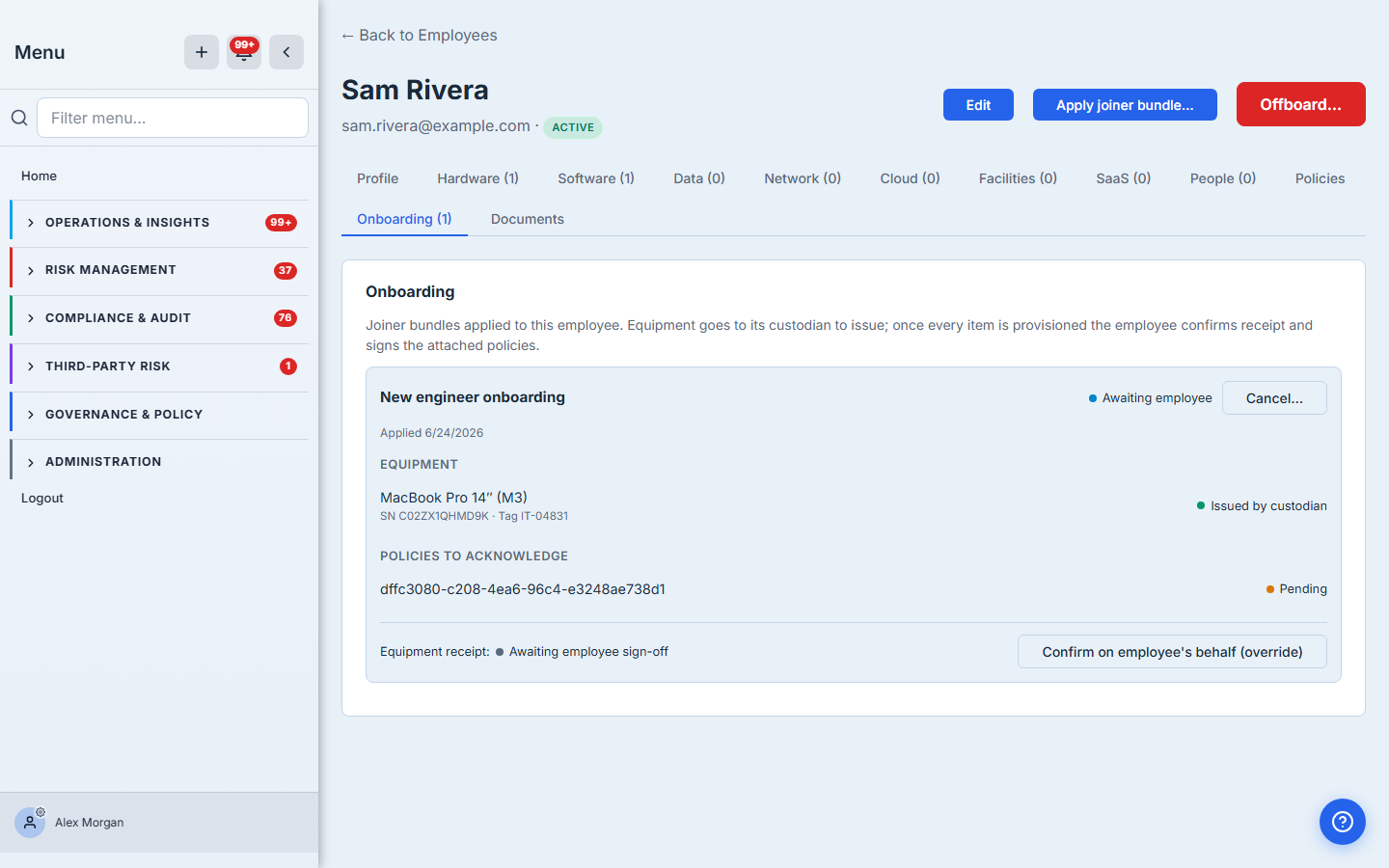Expand Risk Management section
The height and width of the screenshot is (868, 1389).
(x=159, y=270)
